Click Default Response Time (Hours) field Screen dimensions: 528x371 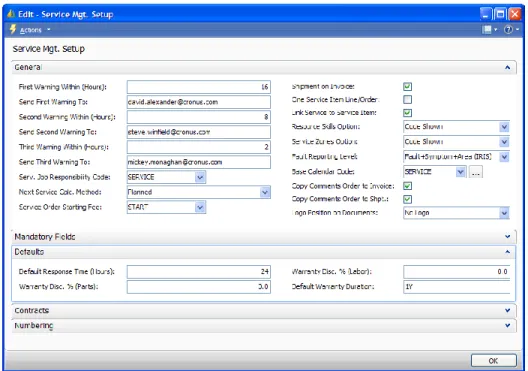pos(199,272)
